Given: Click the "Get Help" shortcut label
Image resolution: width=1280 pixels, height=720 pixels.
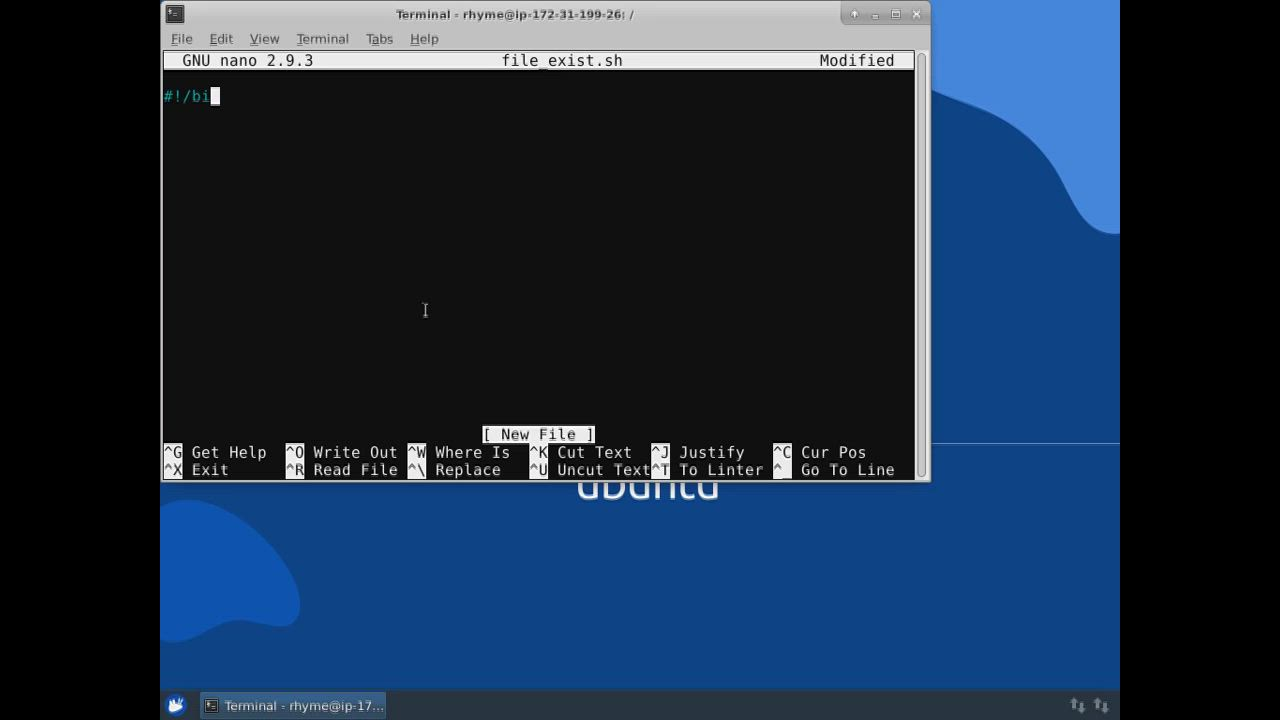Looking at the screenshot, I should pos(229,452).
